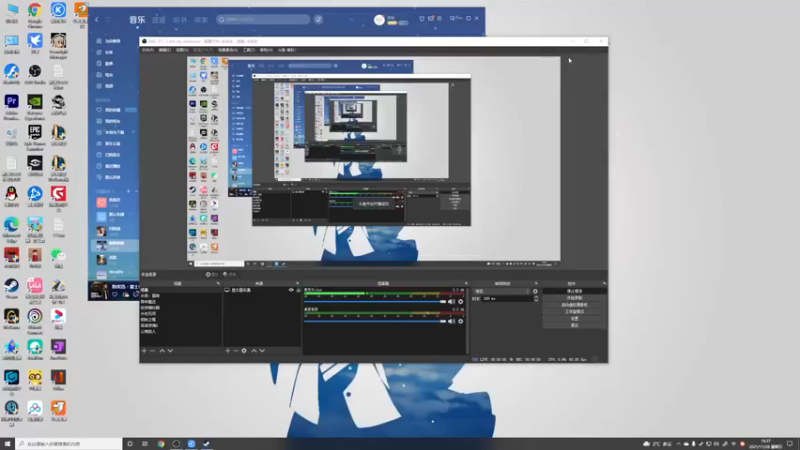Click desktop audio volume slider in mixer

coord(375,302)
